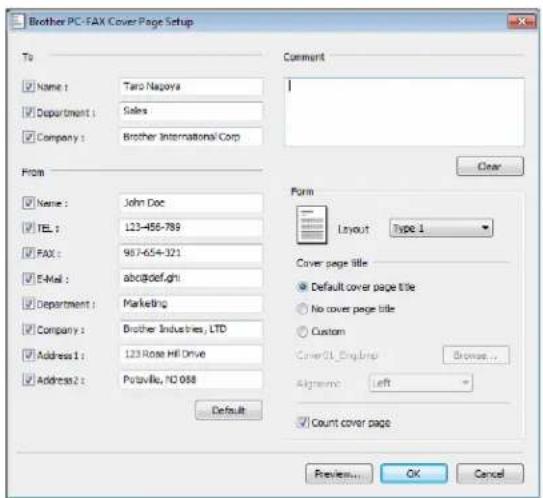Click the Pottsville Address2 field
Screen dimensions: 543x498
pyautogui.click(x=191, y=380)
